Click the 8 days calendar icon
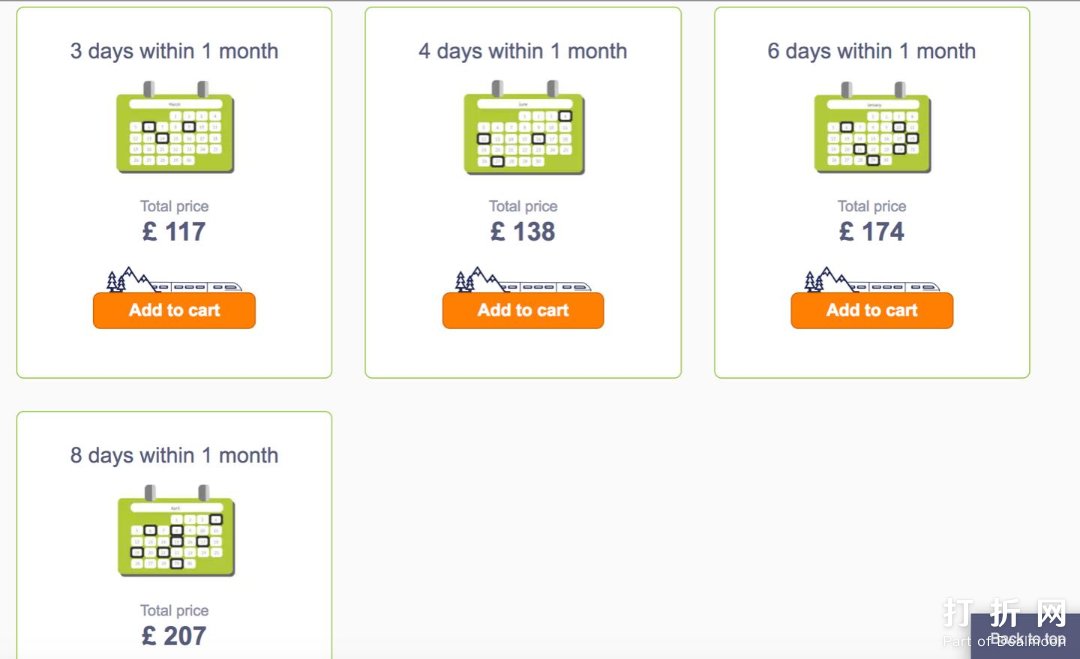The image size is (1080, 659). [x=175, y=536]
